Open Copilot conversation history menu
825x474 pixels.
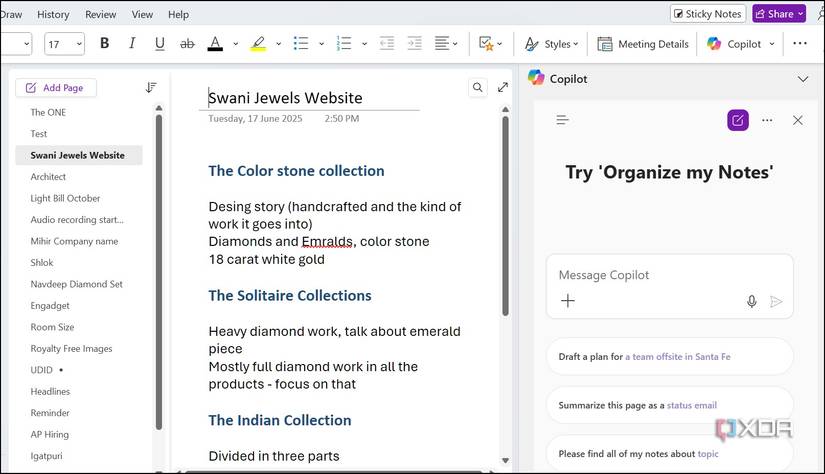(562, 120)
